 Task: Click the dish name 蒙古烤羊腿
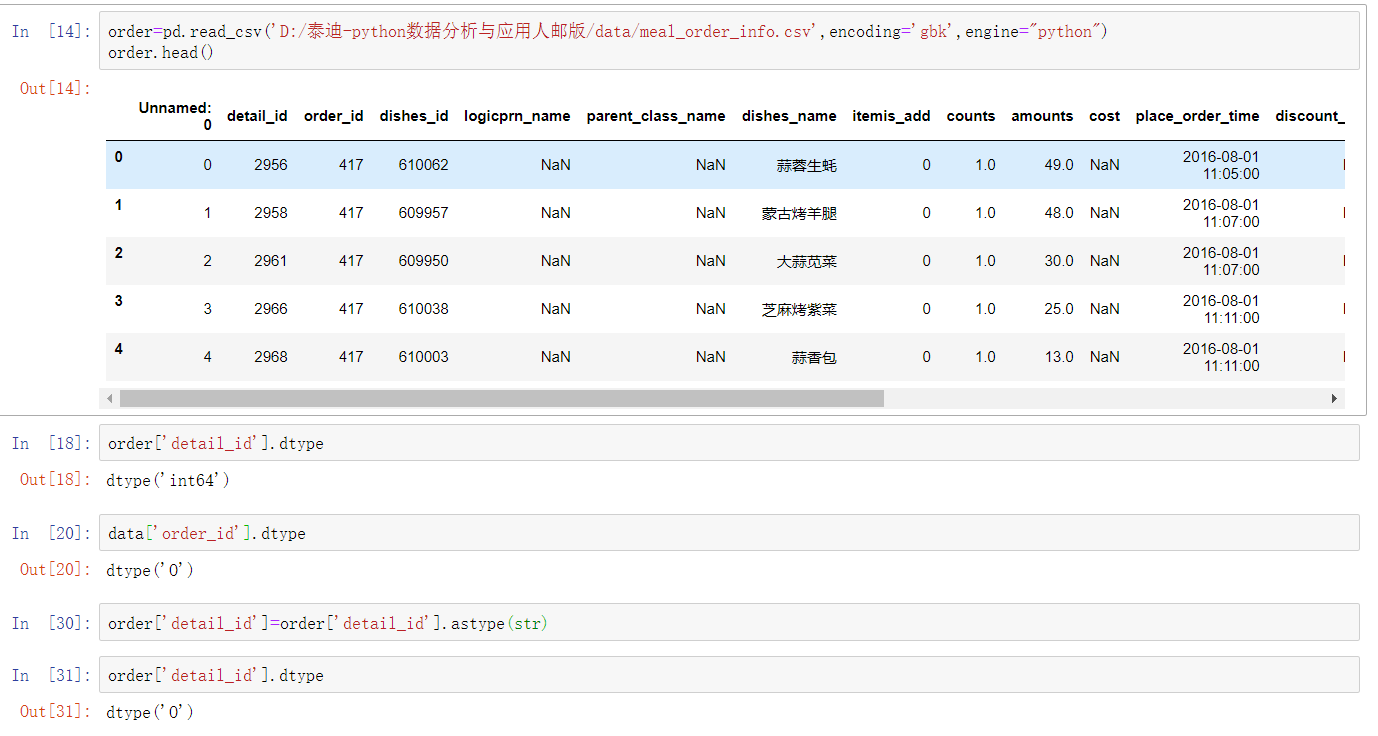[x=800, y=213]
